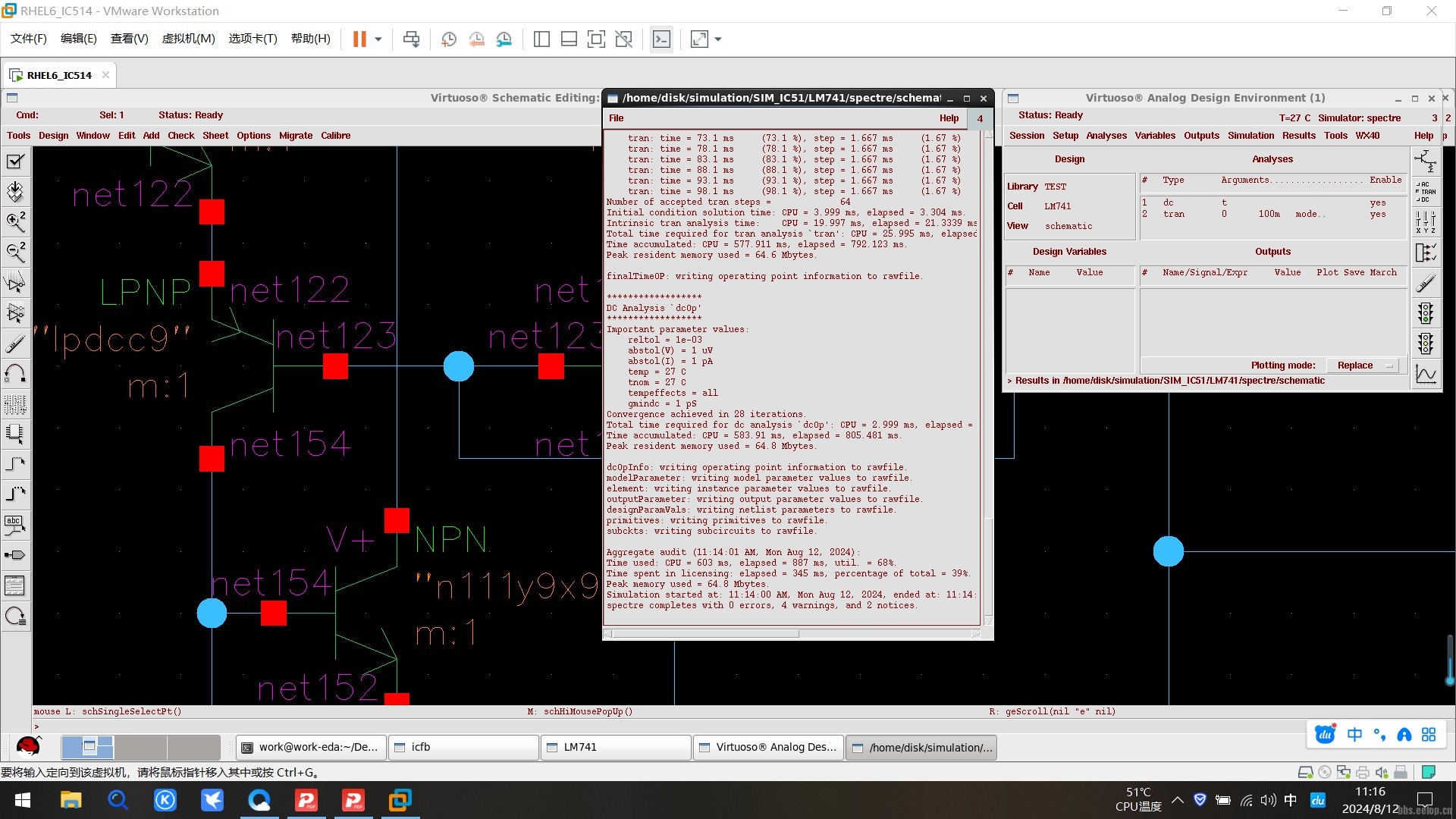This screenshot has height=819, width=1456.
Task: Click Check and Save icon in schematic toolbar
Action: [15, 162]
